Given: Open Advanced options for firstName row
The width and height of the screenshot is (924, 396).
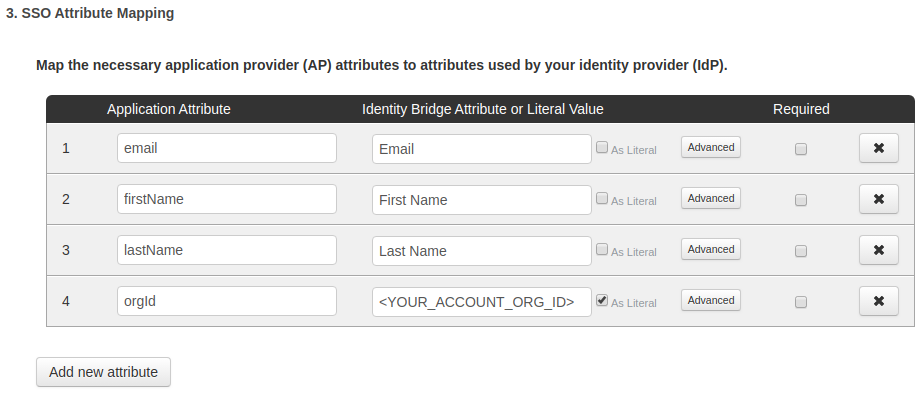Looking at the screenshot, I should tap(711, 198).
